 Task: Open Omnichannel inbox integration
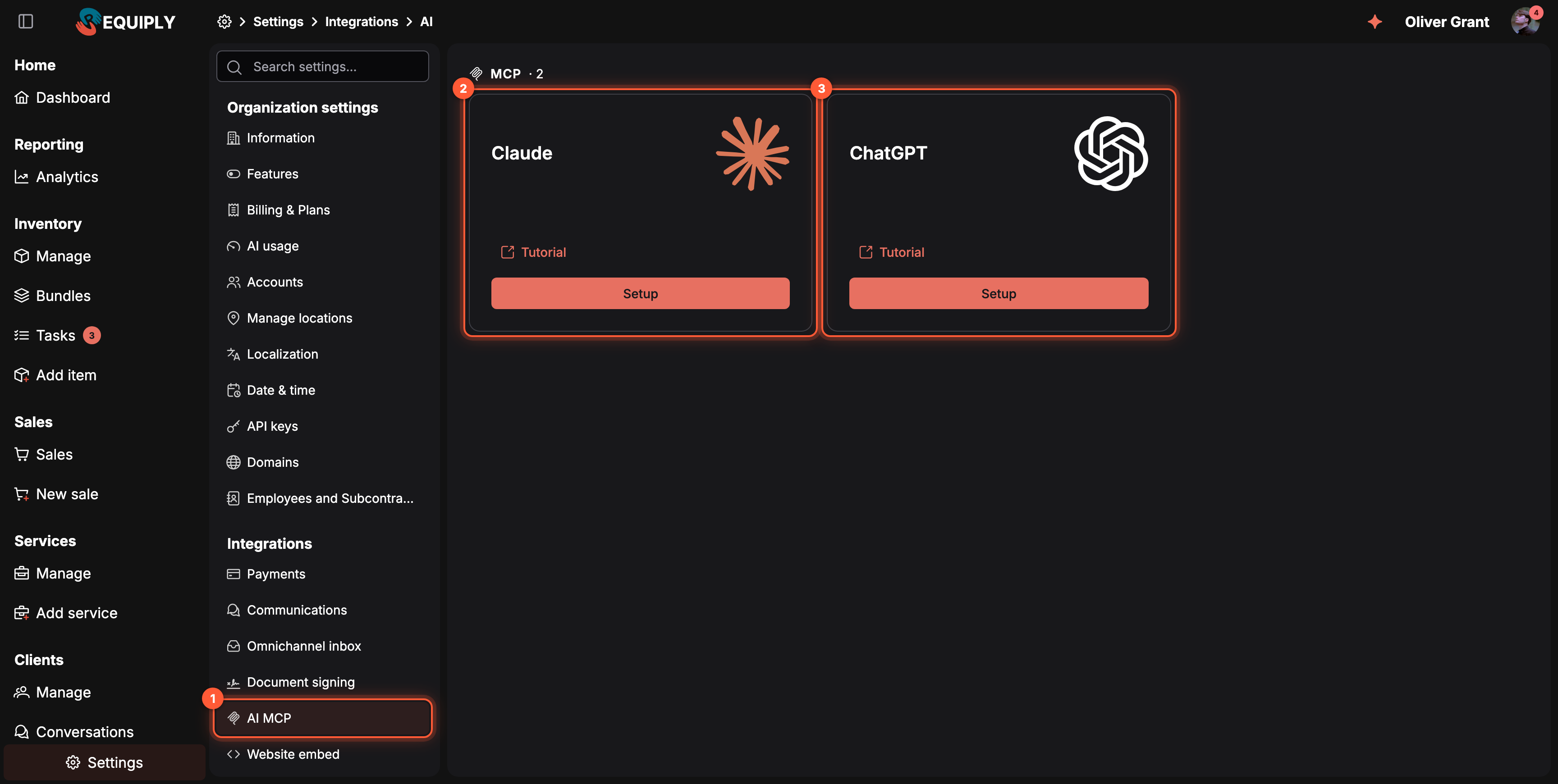[x=294, y=646]
